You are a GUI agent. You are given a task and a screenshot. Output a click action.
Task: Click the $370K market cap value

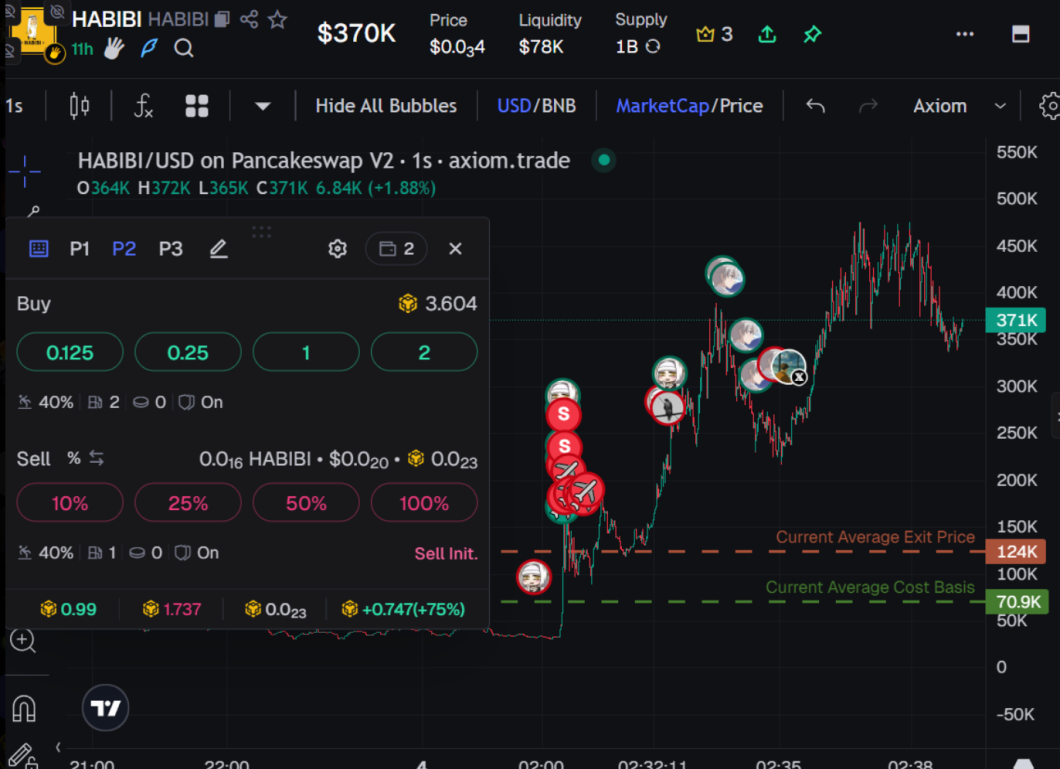[356, 33]
